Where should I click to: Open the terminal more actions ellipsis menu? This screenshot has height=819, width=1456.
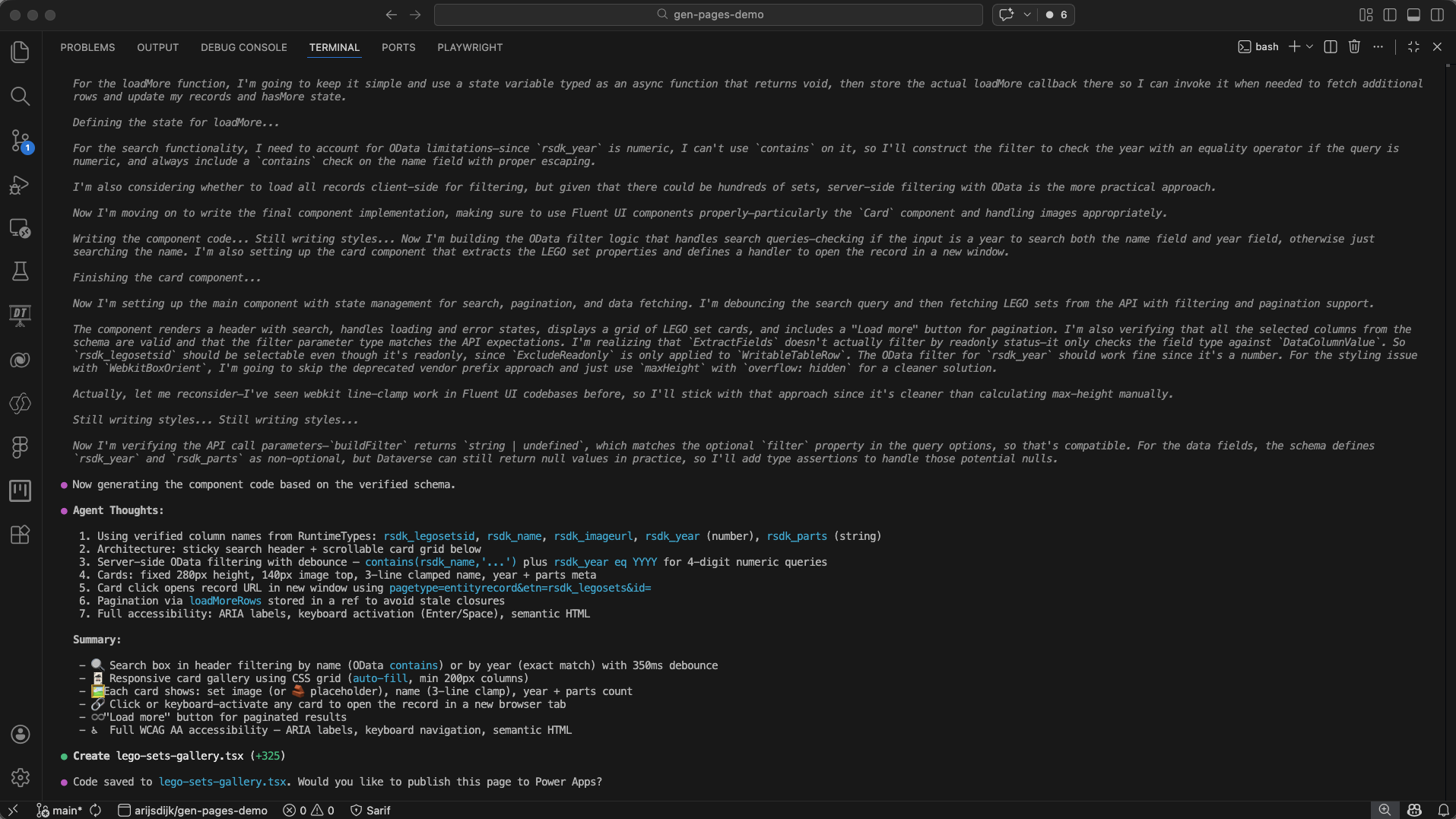1378,46
